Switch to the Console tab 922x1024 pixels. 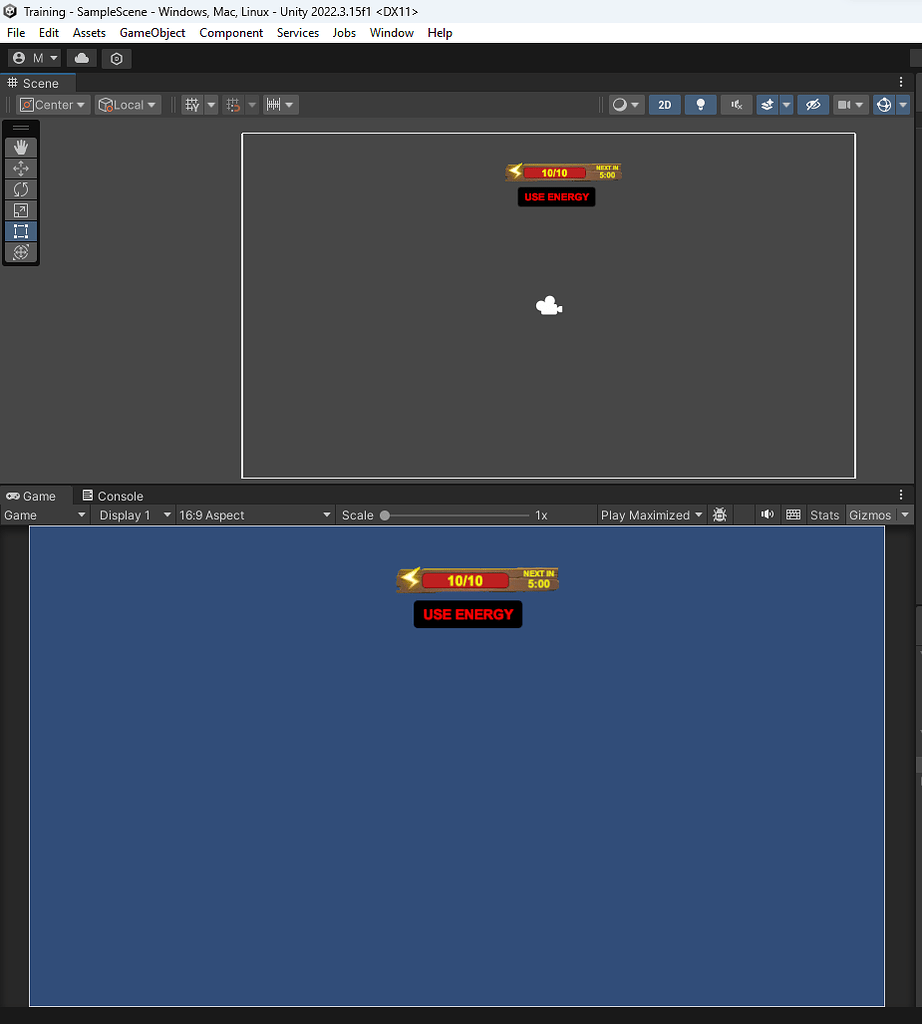click(111, 495)
